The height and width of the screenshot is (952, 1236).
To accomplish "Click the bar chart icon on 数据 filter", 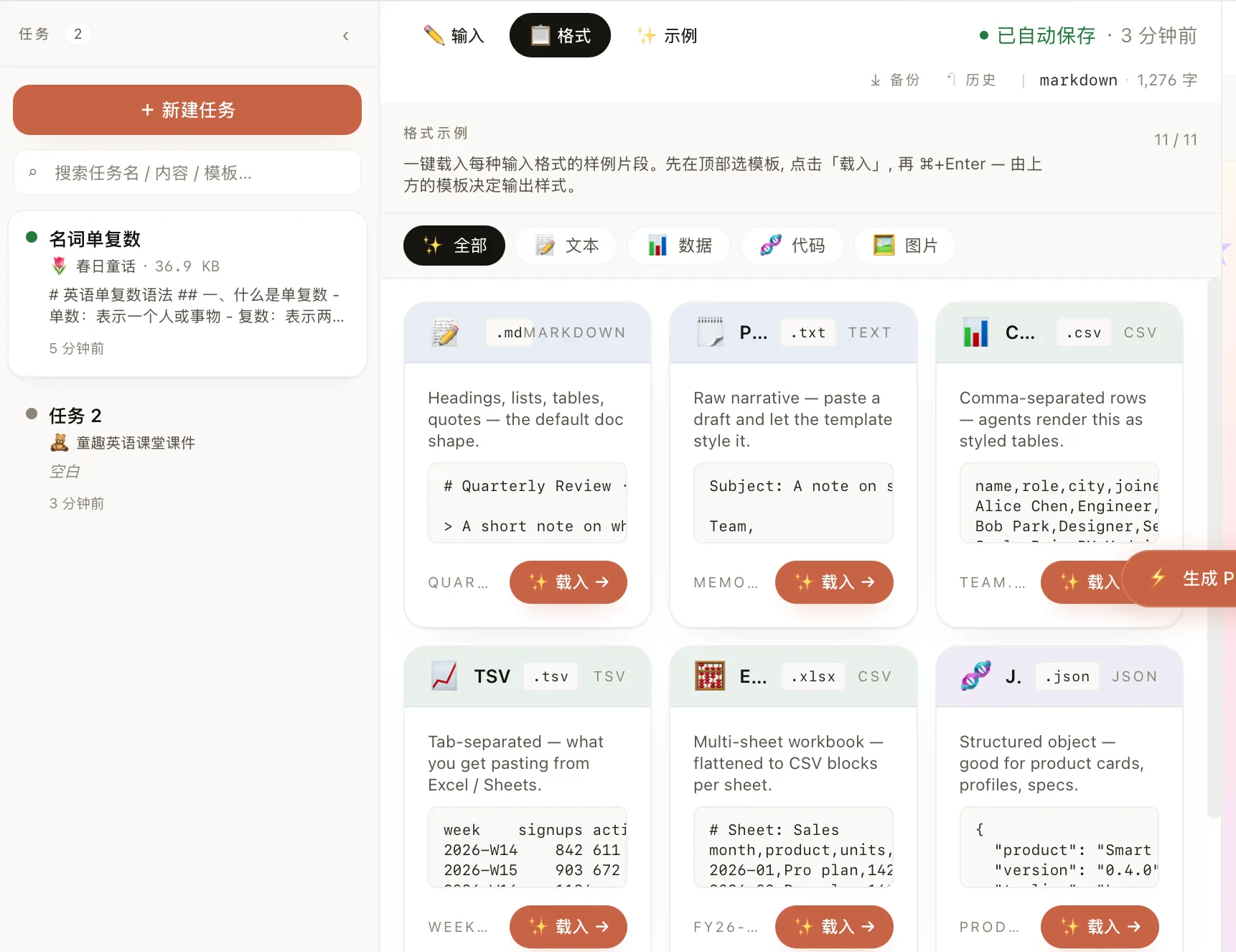I will [x=657, y=246].
